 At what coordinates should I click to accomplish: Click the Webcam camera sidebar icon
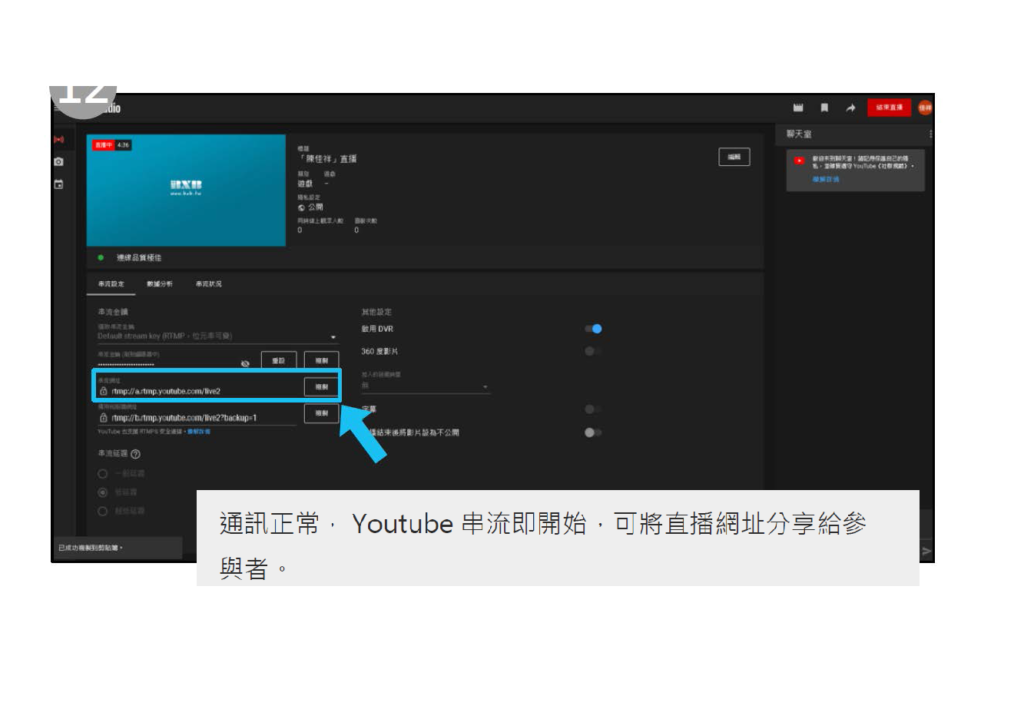(58, 162)
